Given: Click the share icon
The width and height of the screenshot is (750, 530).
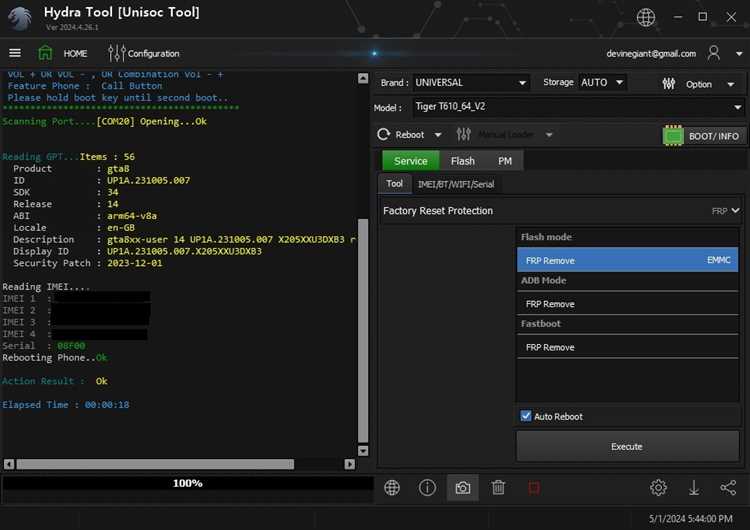Looking at the screenshot, I should point(728,488).
